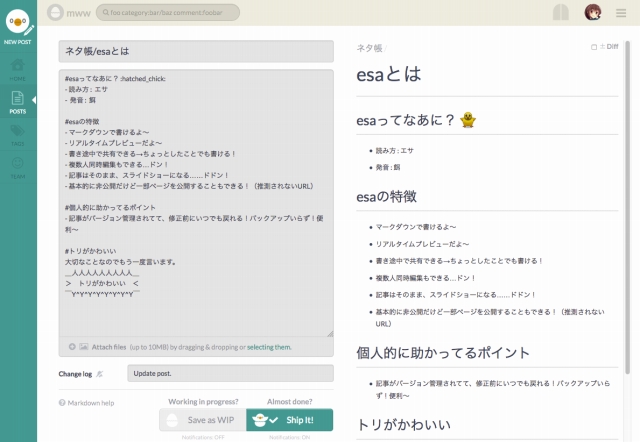Viewport: 640px width, 442px height.
Task: Click Ship It! button
Action: point(289,420)
